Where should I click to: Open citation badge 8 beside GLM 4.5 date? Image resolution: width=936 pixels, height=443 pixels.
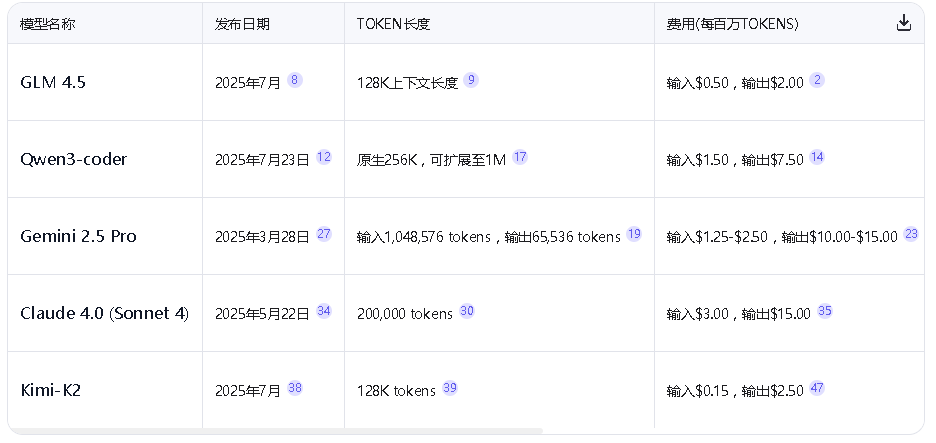294,80
